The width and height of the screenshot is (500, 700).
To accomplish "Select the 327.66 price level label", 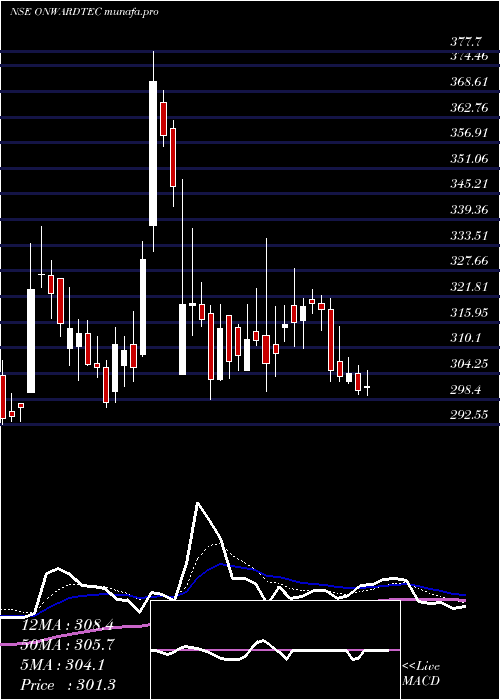I will click(469, 261).
